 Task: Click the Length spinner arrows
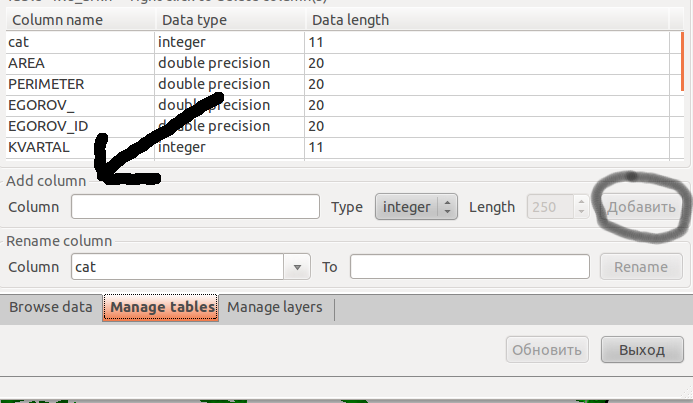coord(582,207)
